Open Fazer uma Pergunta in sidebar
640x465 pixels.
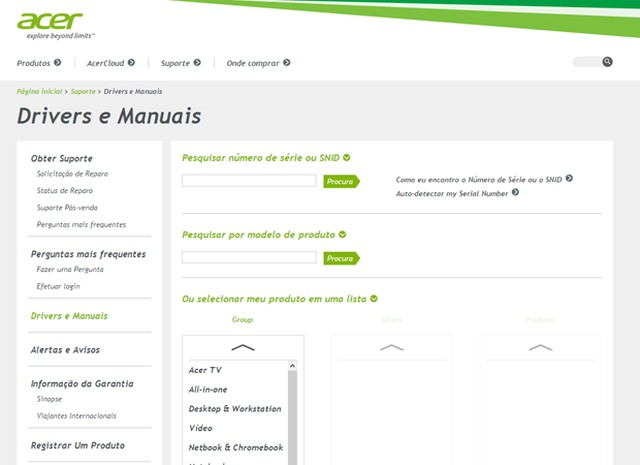tap(70, 269)
